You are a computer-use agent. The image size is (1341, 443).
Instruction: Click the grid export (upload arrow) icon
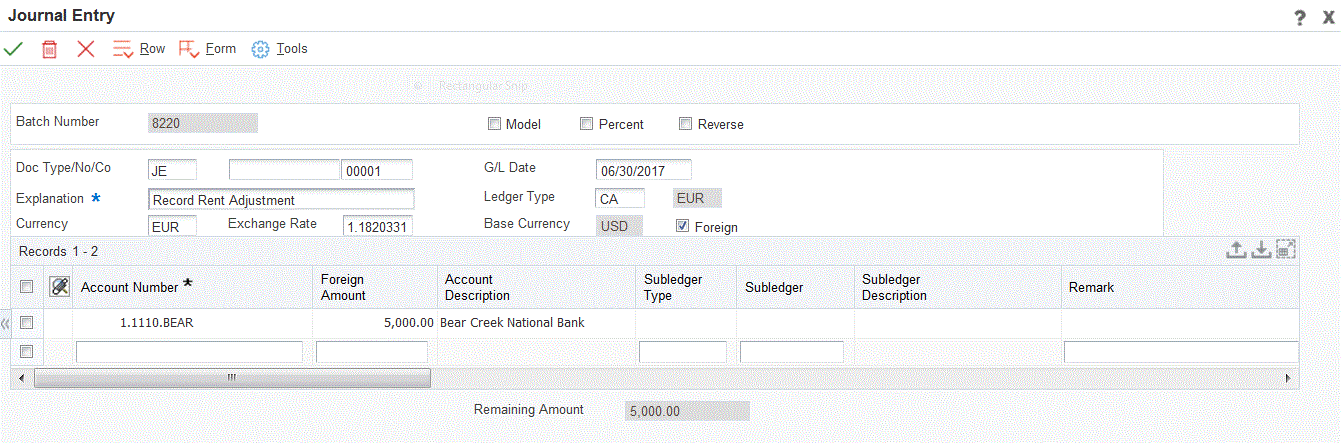[x=1237, y=250]
